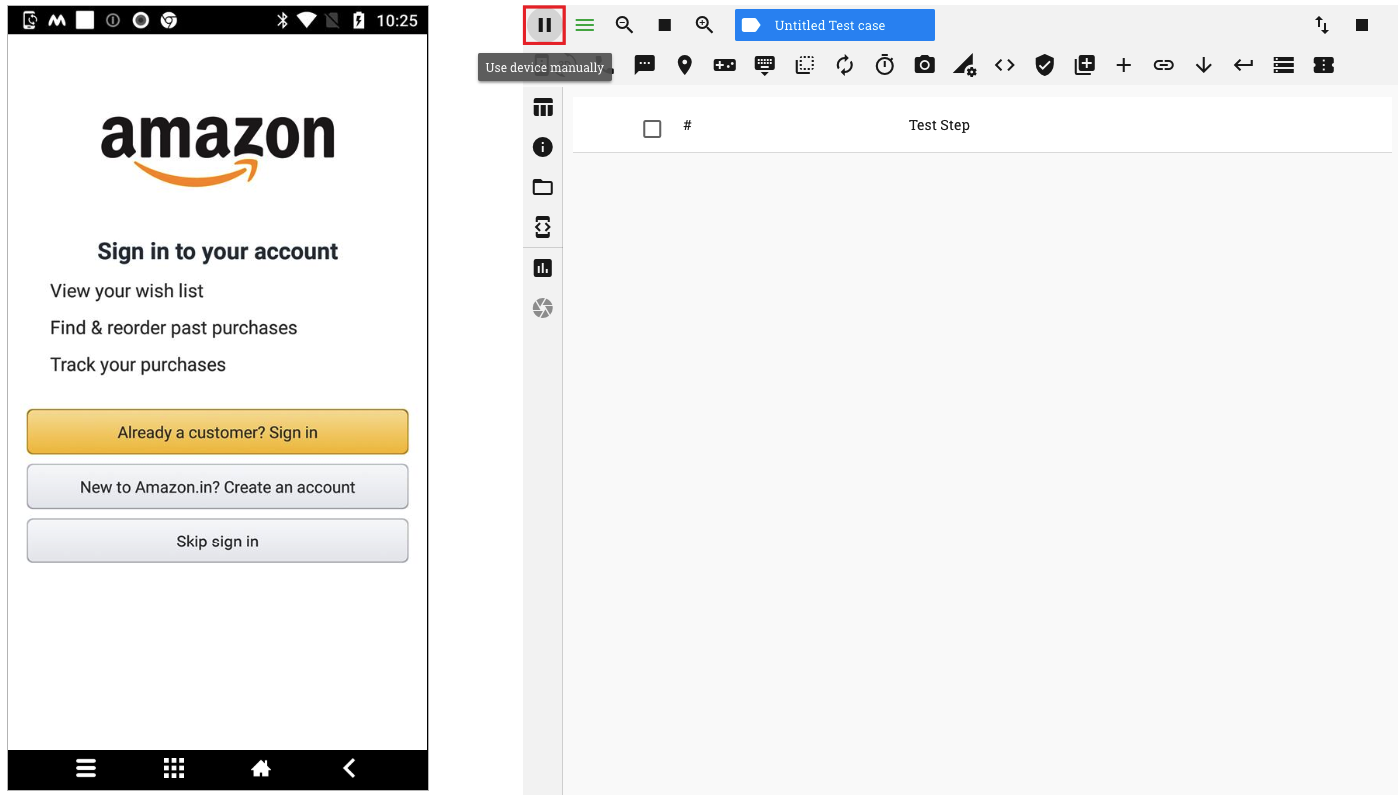Add a comment step with the message icon

coord(645,65)
